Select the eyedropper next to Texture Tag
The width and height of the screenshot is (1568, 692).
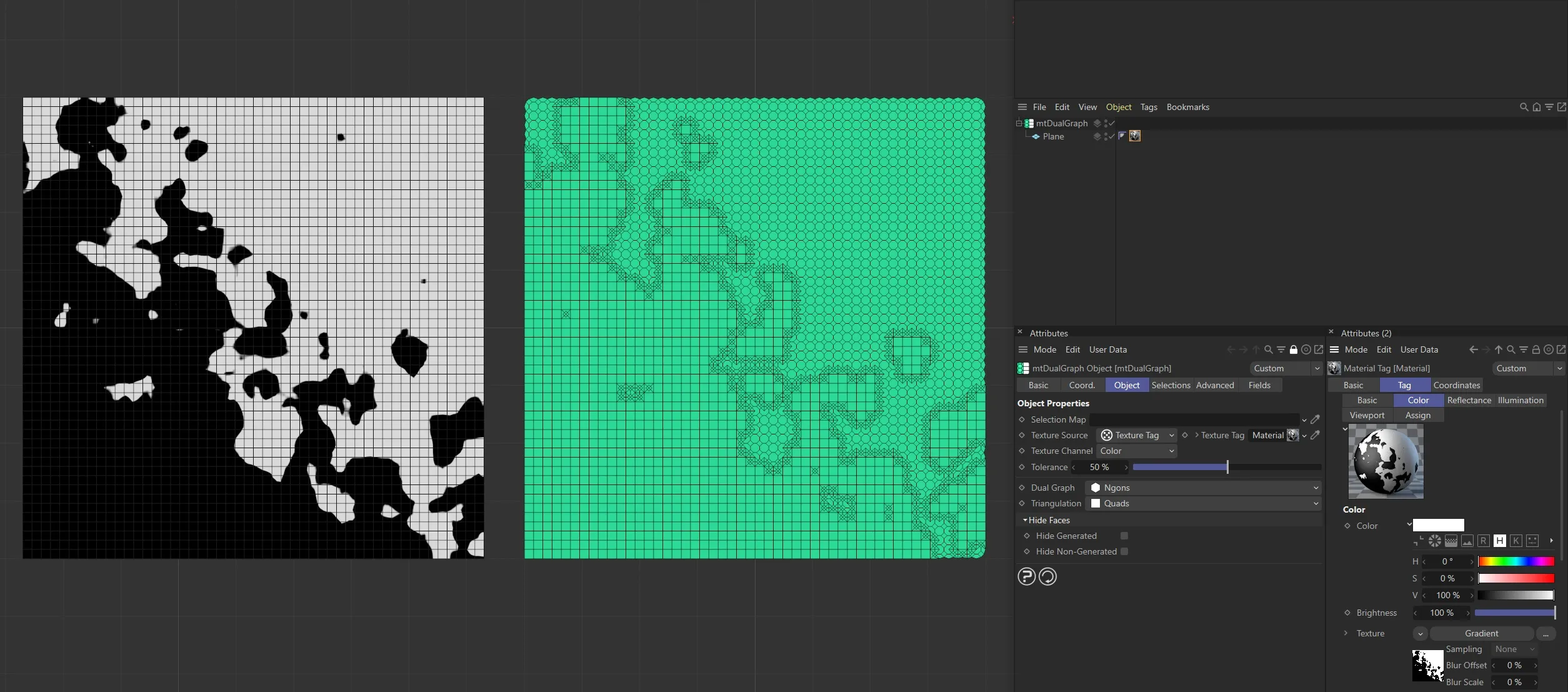point(1316,436)
